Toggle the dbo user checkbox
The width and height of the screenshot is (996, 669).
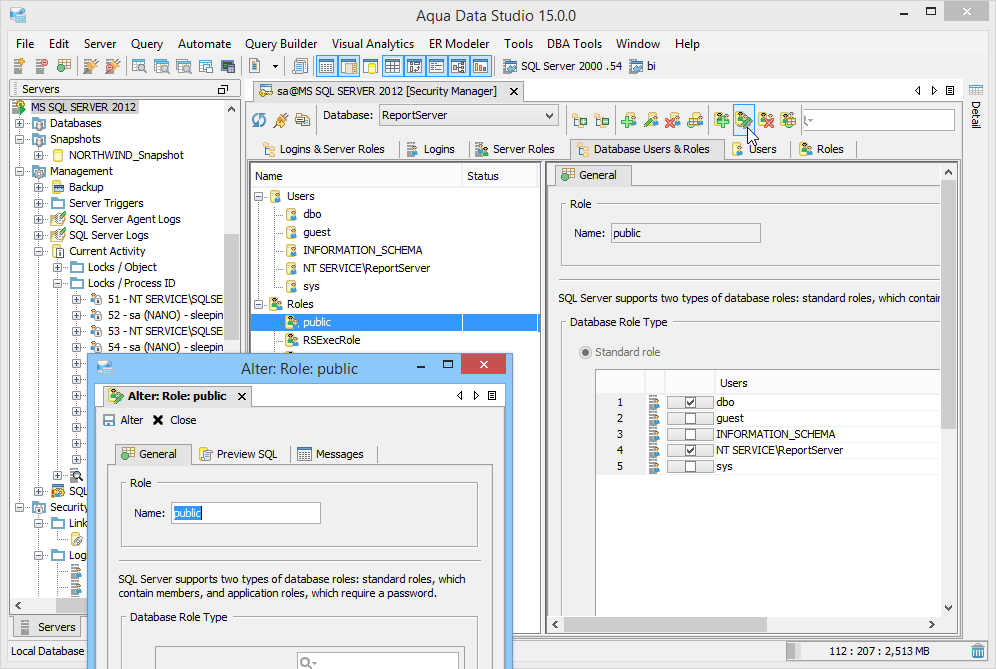coord(690,402)
